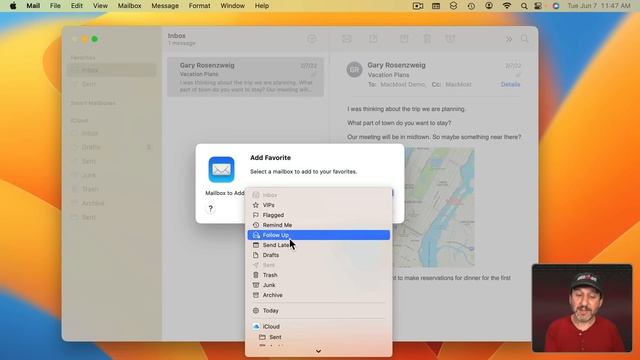The height and width of the screenshot is (360, 640).
Task: Click the Delete trash toolbar icon
Action: click(x=427, y=39)
